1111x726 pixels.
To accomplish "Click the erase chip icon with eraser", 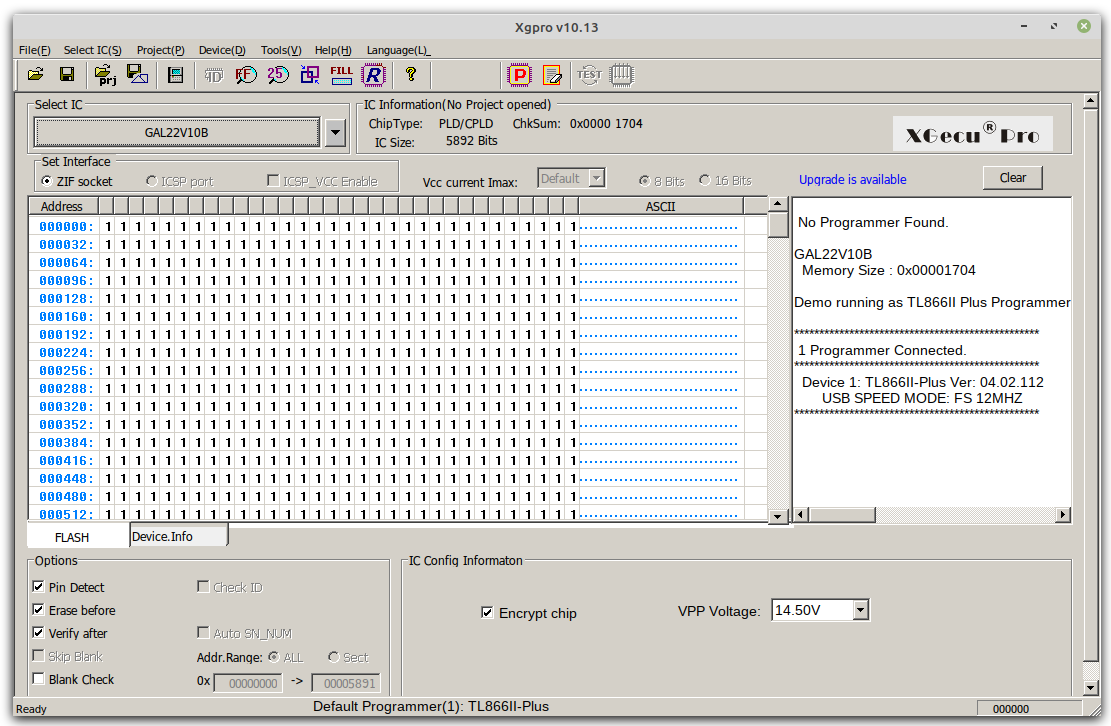I will tap(552, 74).
